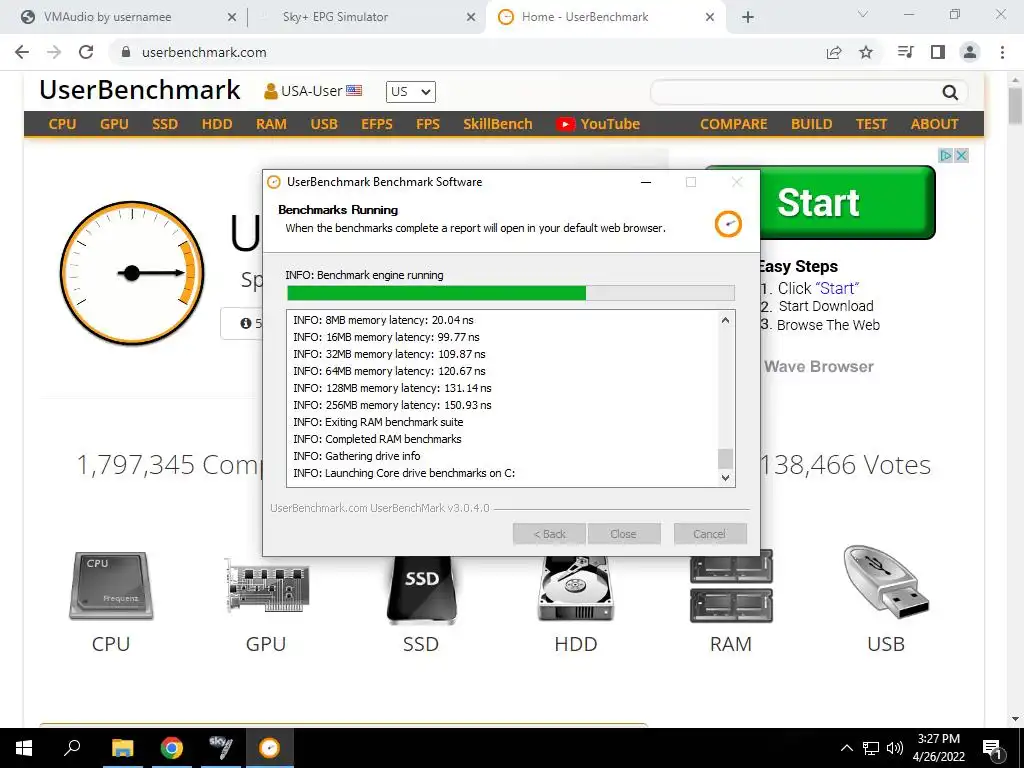The width and height of the screenshot is (1024, 768).
Task: Click the HDD hard disk image
Action: 575,588
